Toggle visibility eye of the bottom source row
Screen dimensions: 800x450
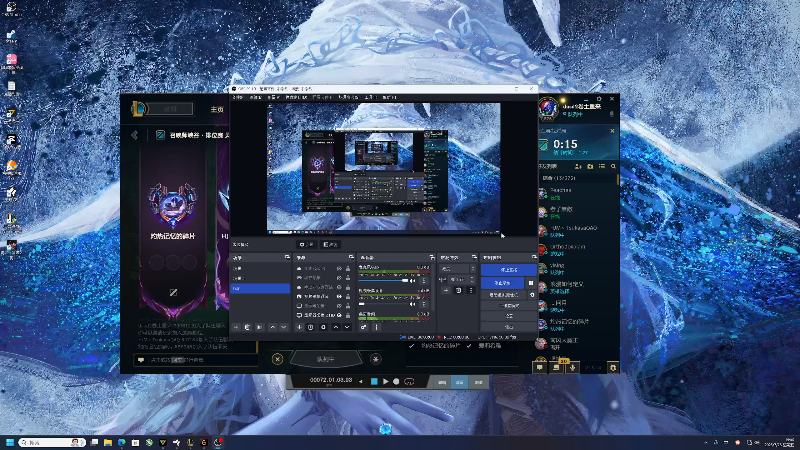tap(339, 315)
